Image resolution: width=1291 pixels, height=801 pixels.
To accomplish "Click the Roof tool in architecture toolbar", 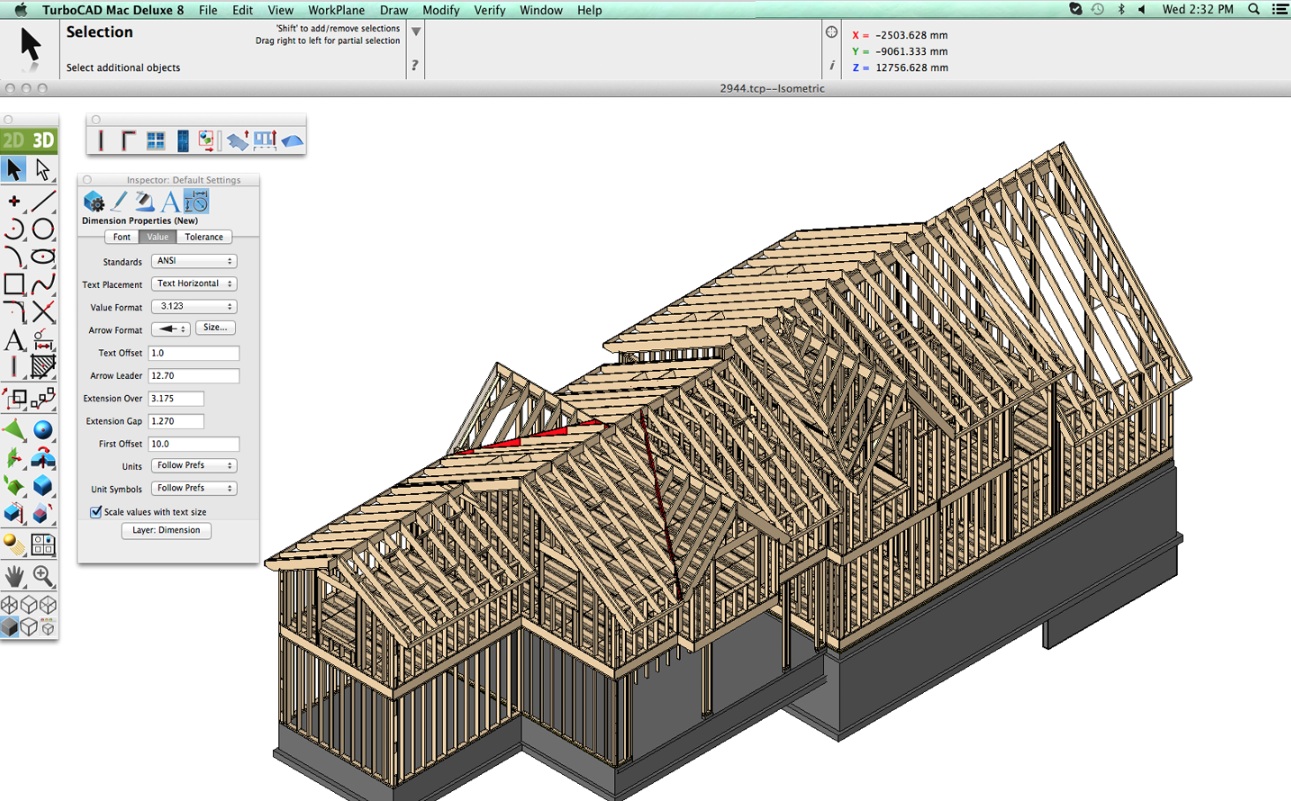I will [292, 141].
